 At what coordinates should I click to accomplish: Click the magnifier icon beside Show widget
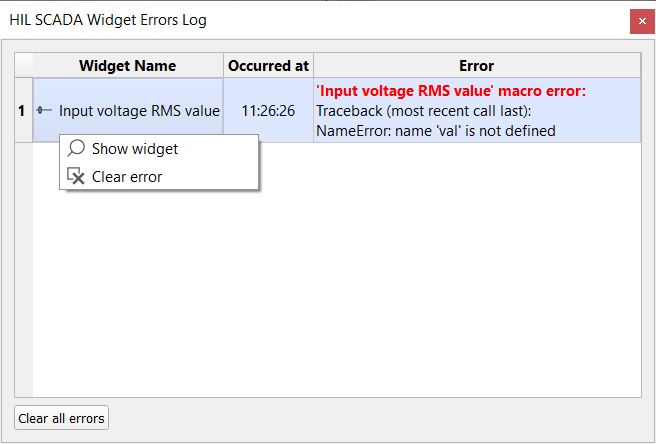76,148
